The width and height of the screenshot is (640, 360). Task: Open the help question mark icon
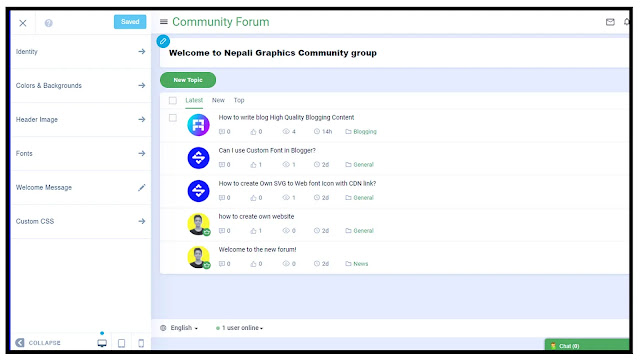49,23
